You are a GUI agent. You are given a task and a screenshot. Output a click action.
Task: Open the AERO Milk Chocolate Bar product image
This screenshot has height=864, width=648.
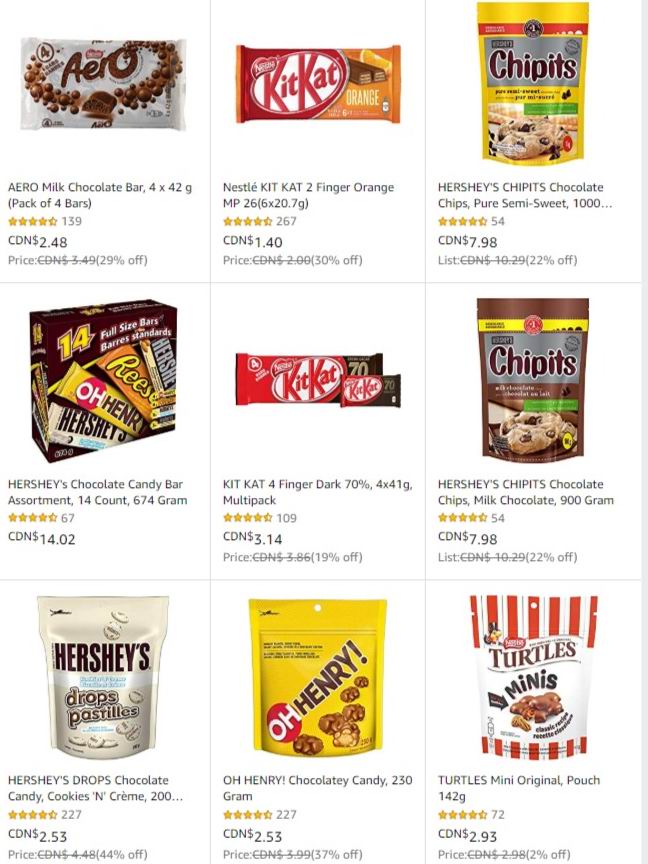[x=103, y=84]
